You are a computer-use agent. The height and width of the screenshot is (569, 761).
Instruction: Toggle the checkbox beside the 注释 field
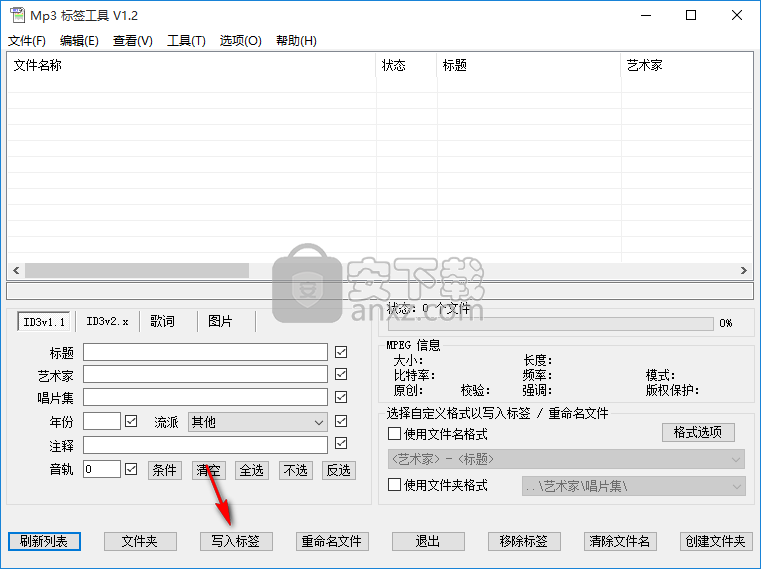click(341, 443)
